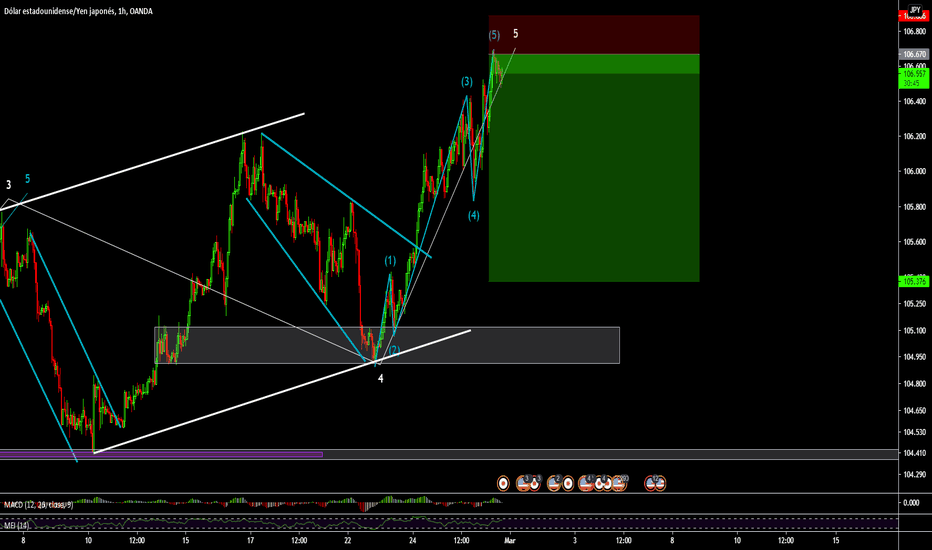The height and width of the screenshot is (550, 932).
Task: Click the 106.000 level on price axis
Action: coord(914,171)
